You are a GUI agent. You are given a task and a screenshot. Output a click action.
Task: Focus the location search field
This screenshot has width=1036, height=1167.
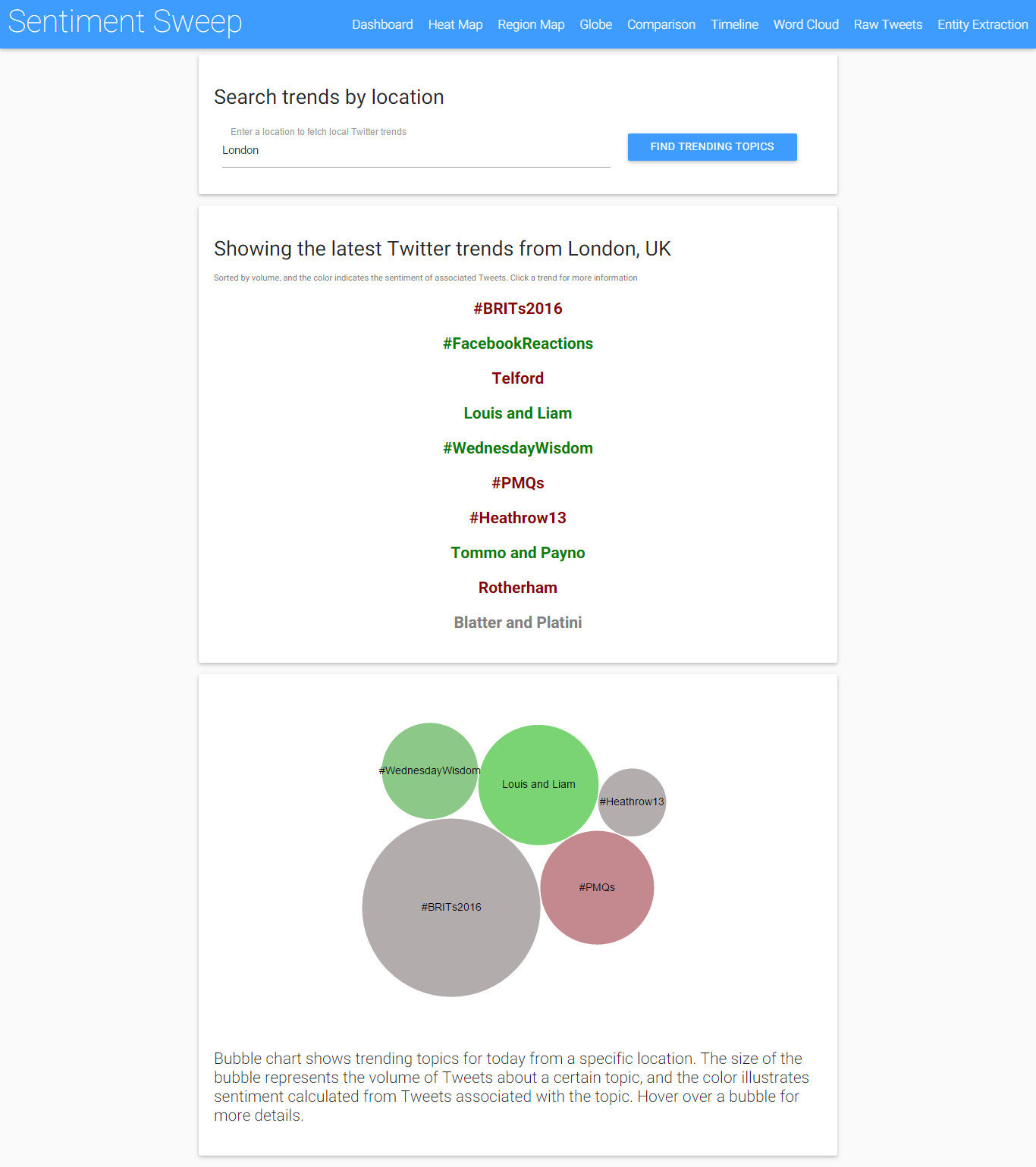click(416, 151)
